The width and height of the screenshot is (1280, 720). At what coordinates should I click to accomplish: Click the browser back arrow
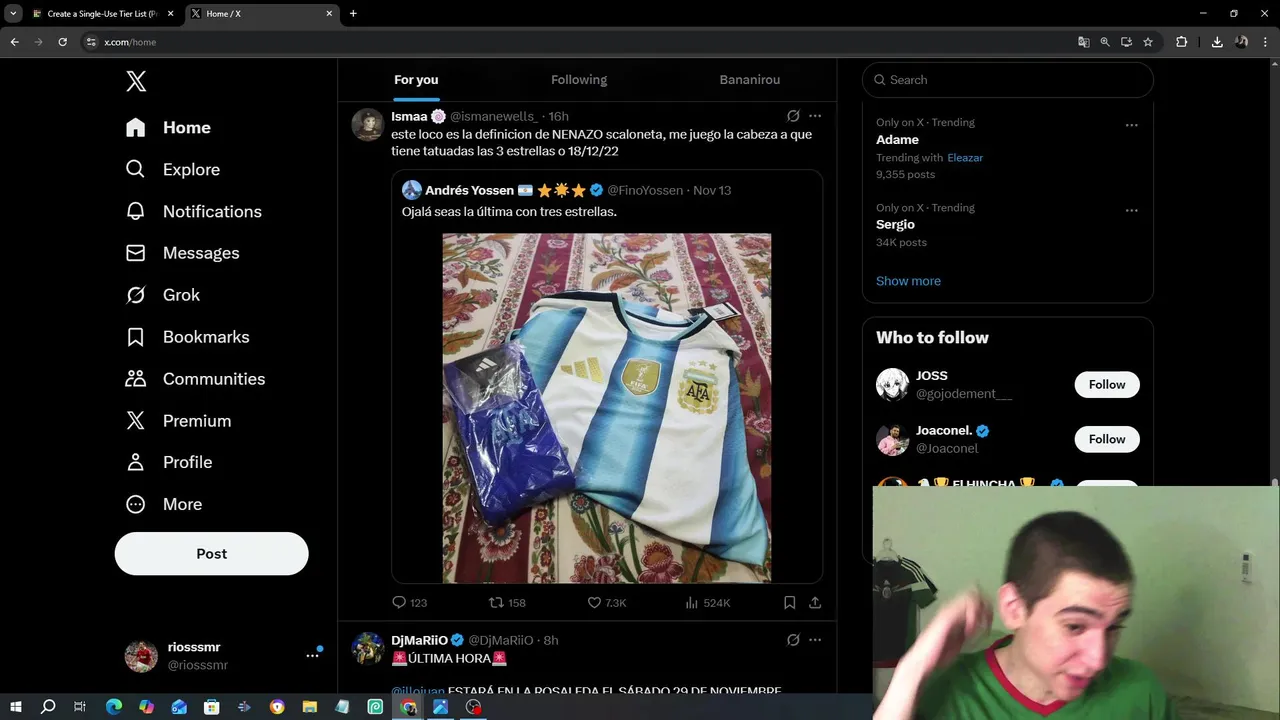point(14,42)
